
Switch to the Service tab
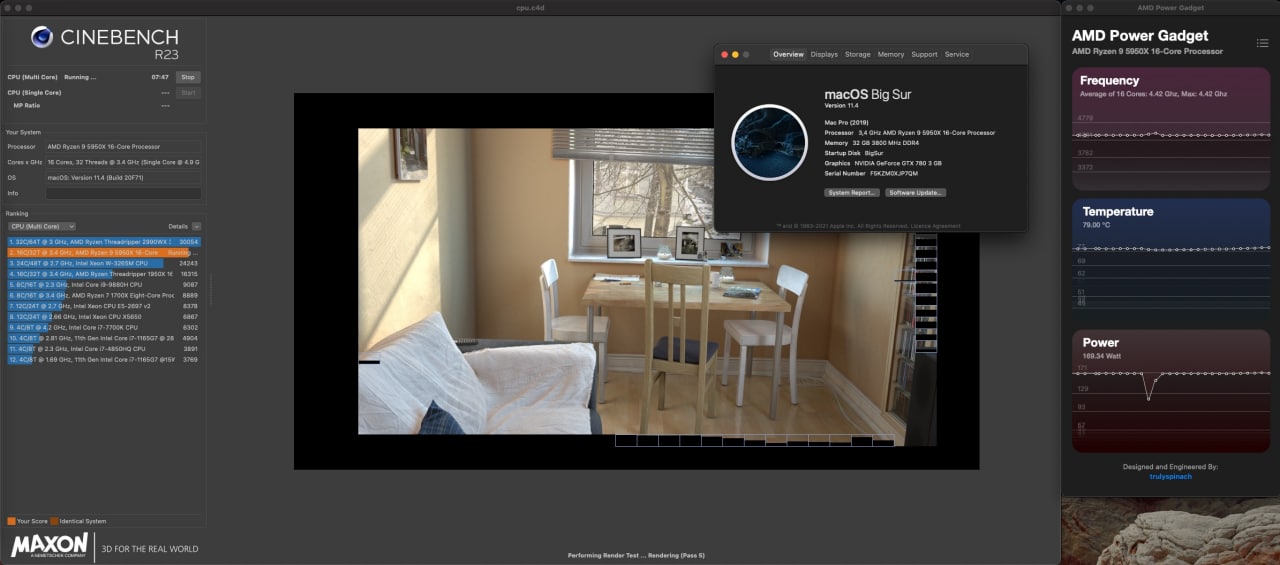click(x=957, y=54)
